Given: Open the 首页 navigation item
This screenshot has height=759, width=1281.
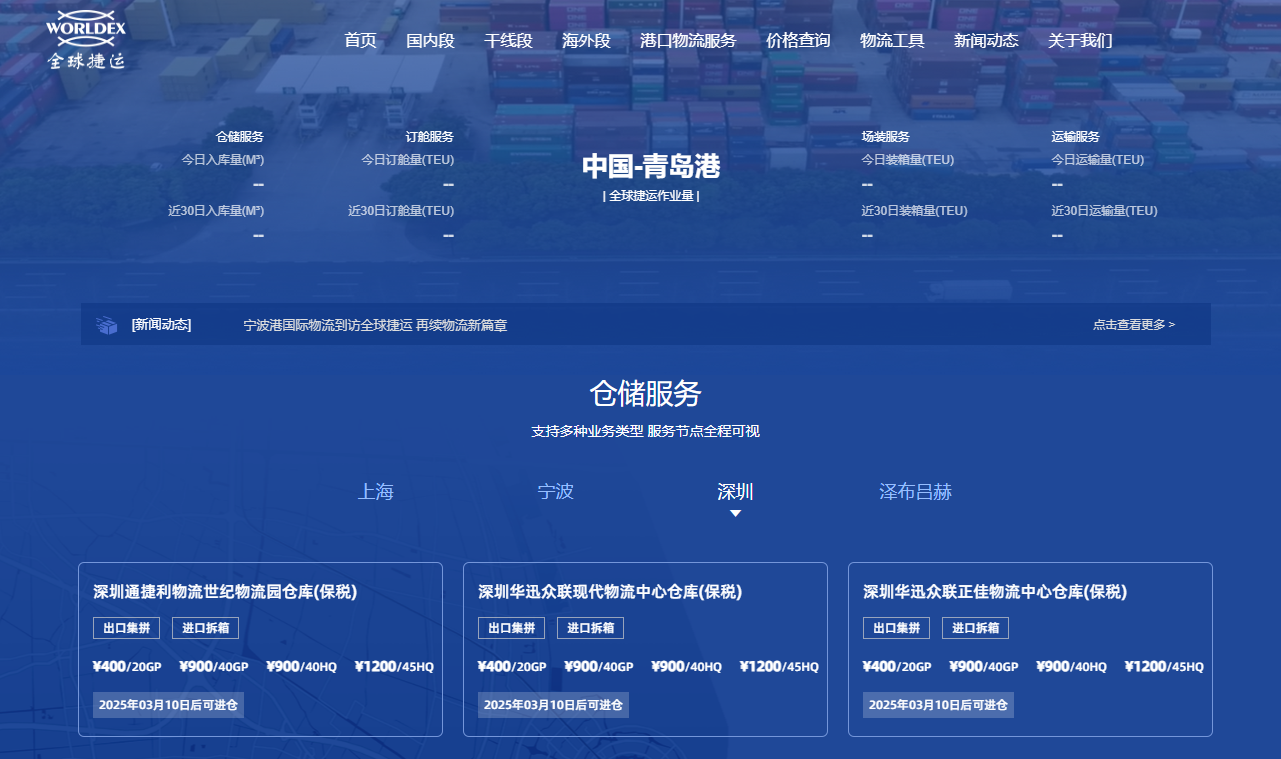Looking at the screenshot, I should [x=360, y=41].
